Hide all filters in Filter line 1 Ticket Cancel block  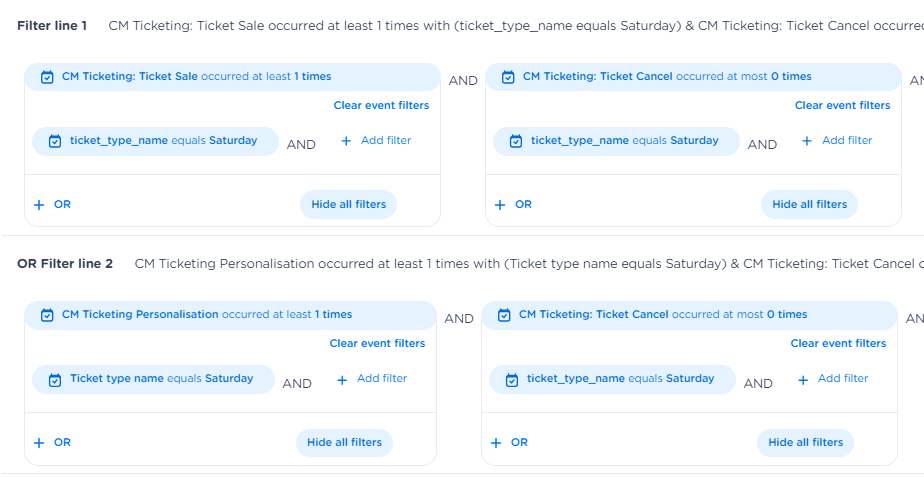(809, 205)
